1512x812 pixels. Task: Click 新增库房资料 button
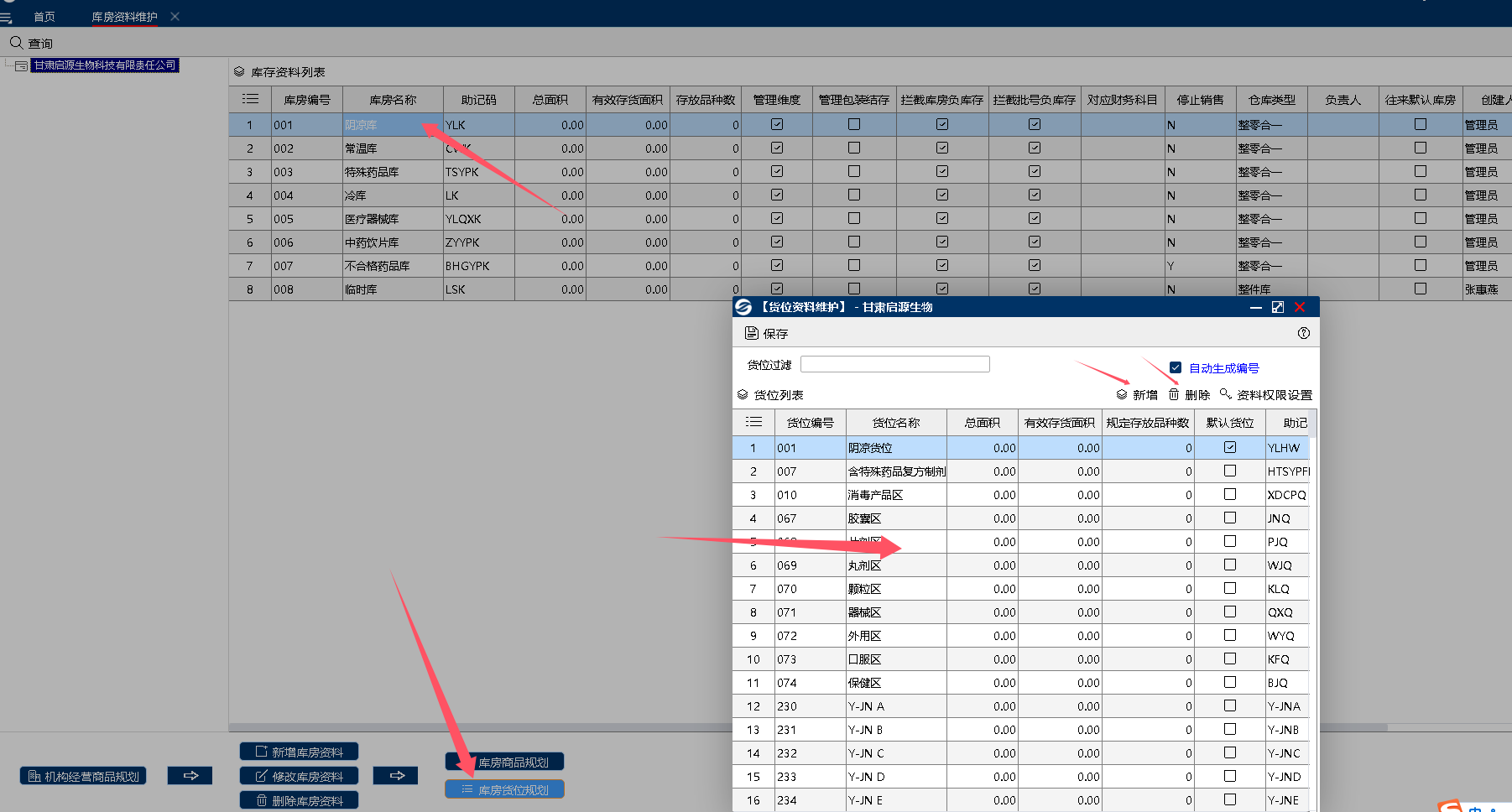pyautogui.click(x=299, y=752)
